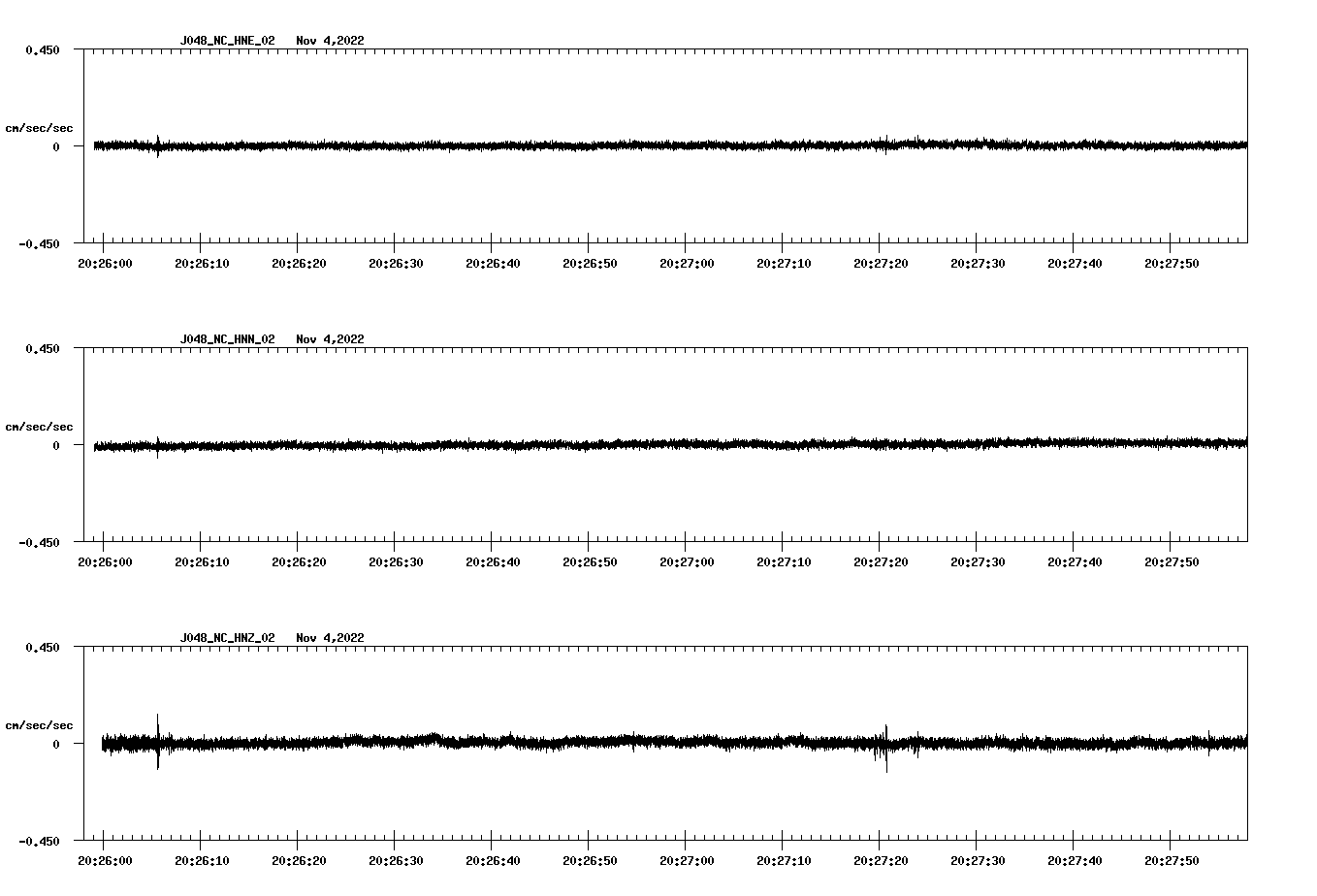Click the 20:26:30 time label under HNE plot
The image size is (1317, 896).
[x=396, y=264]
